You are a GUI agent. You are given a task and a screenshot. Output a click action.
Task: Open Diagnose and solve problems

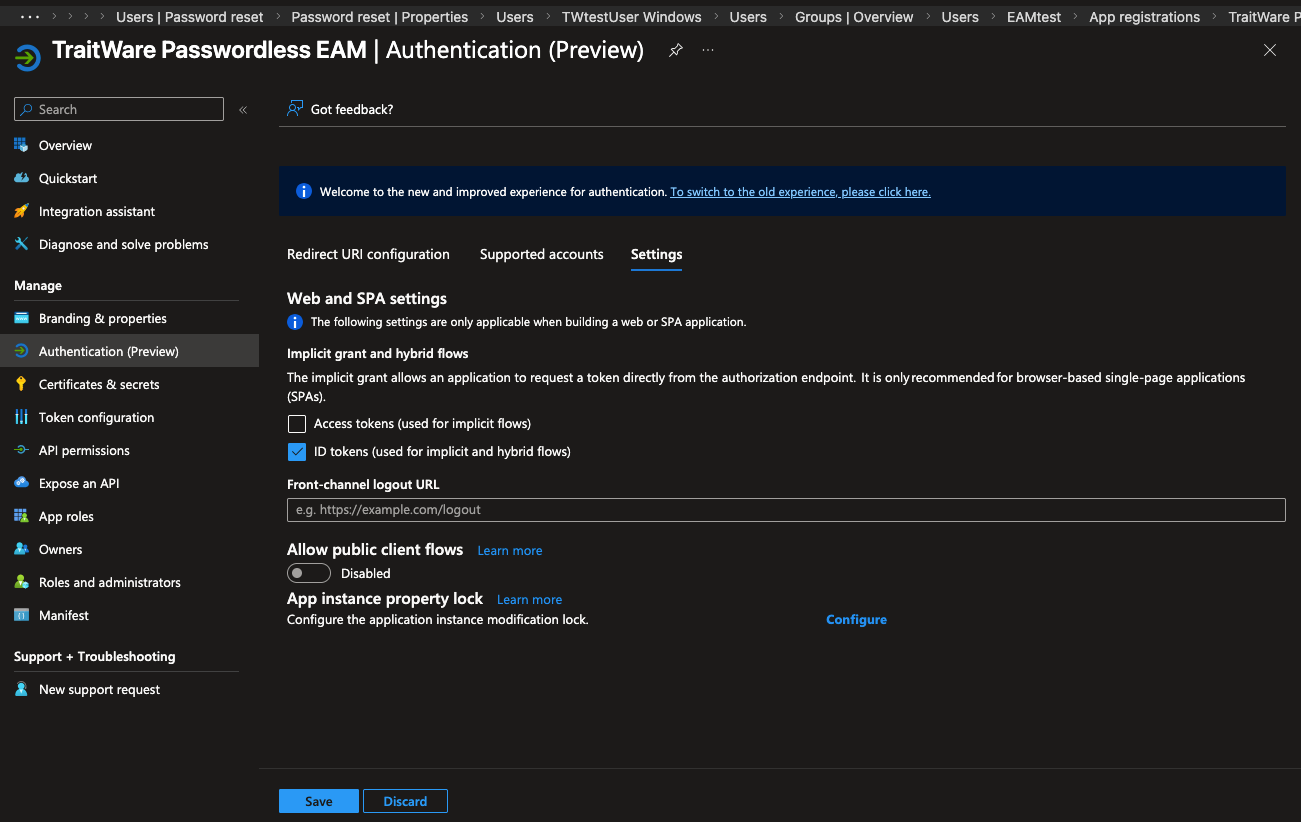[x=123, y=245]
